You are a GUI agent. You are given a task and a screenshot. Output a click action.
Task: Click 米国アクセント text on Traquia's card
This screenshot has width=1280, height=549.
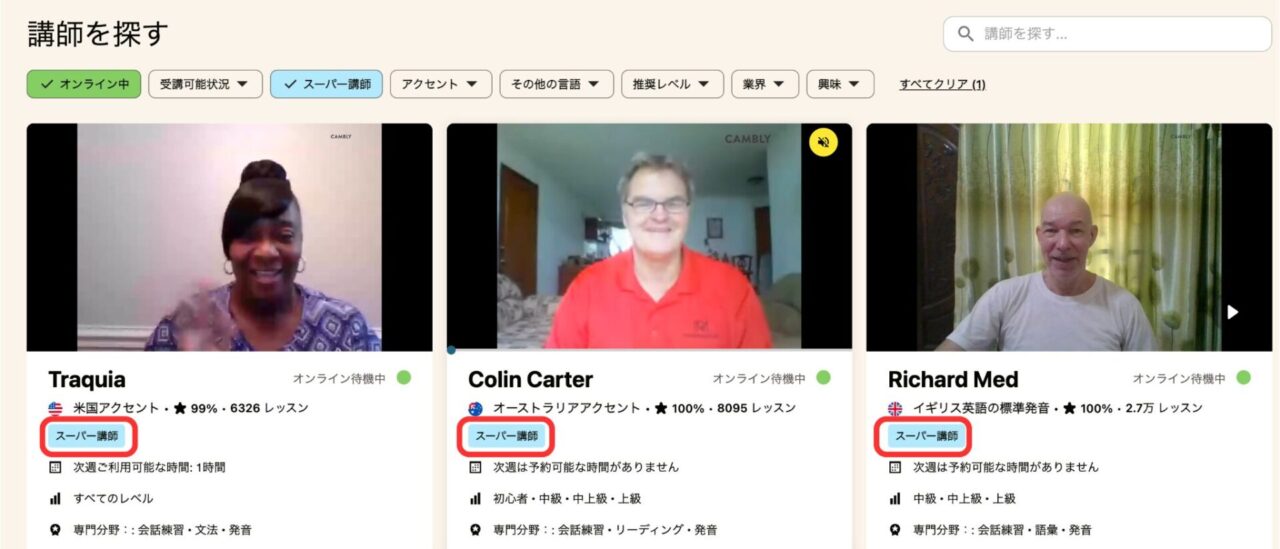point(116,408)
